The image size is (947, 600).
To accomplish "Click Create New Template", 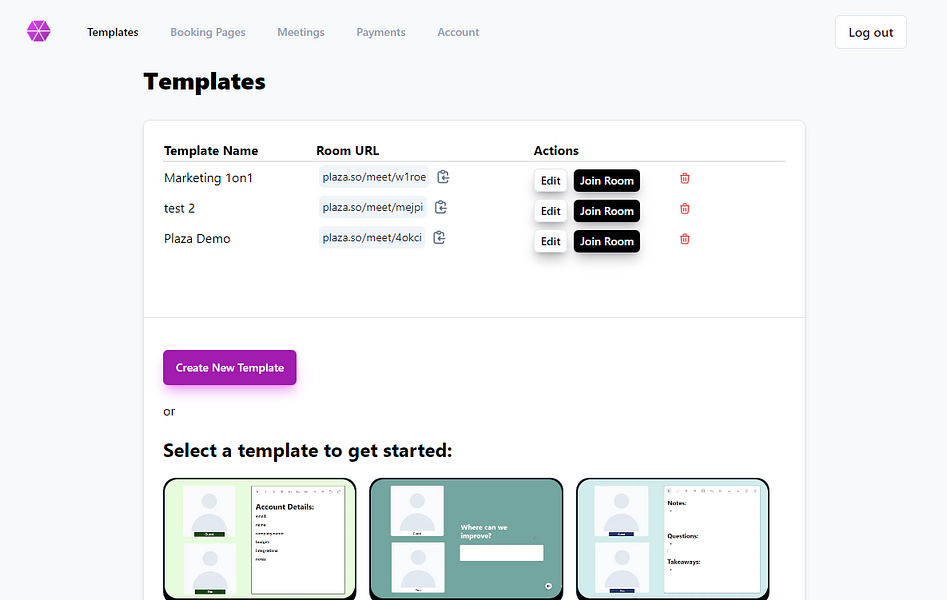I will pos(230,367).
